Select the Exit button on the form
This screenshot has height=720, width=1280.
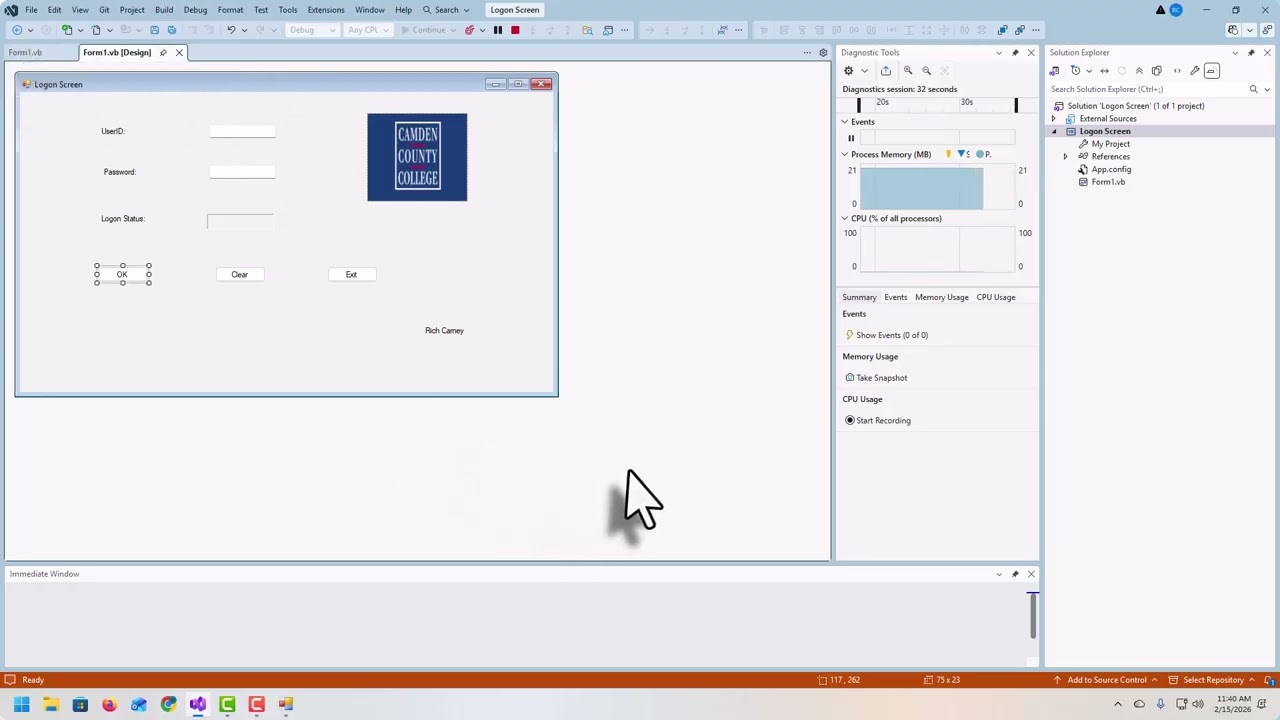point(351,275)
